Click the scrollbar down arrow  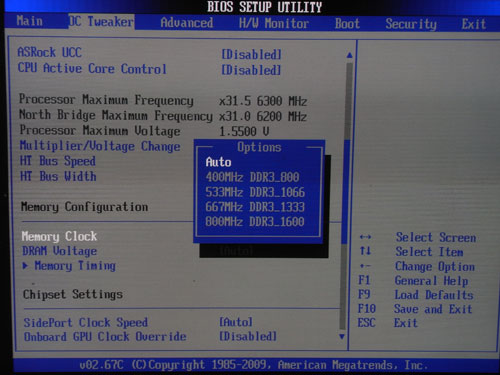click(x=342, y=337)
